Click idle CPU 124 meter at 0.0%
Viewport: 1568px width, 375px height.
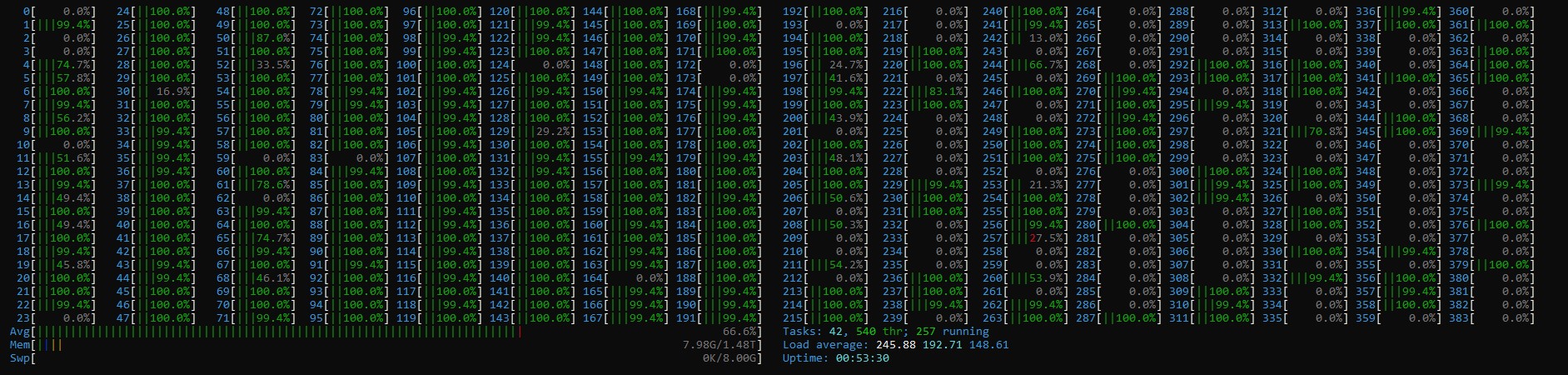tap(533, 65)
